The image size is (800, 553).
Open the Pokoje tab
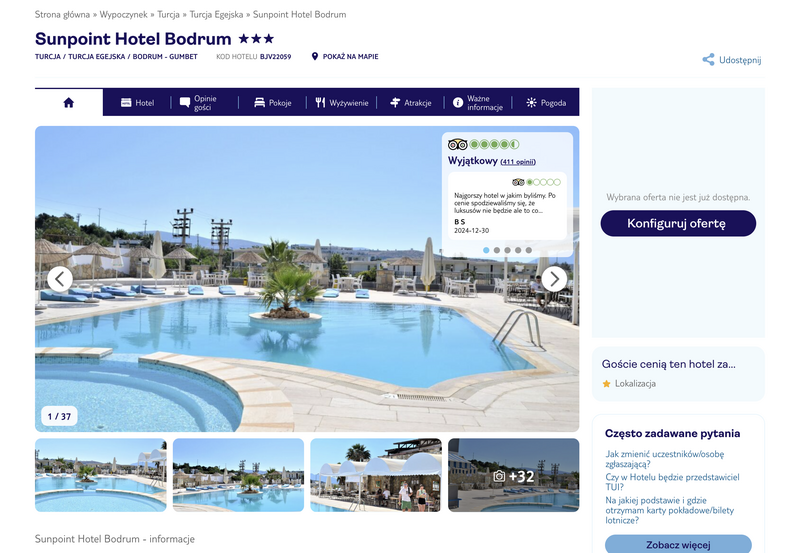point(273,103)
